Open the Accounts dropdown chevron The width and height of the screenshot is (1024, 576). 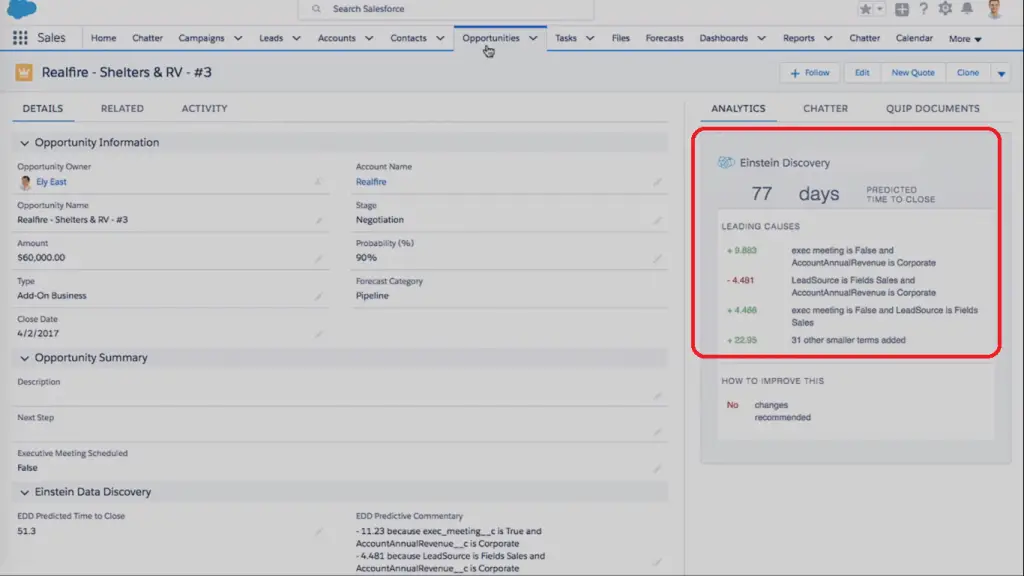(x=369, y=39)
